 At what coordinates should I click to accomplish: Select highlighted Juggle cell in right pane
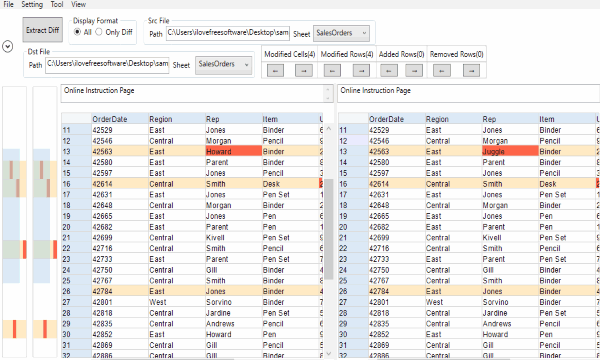coord(510,151)
